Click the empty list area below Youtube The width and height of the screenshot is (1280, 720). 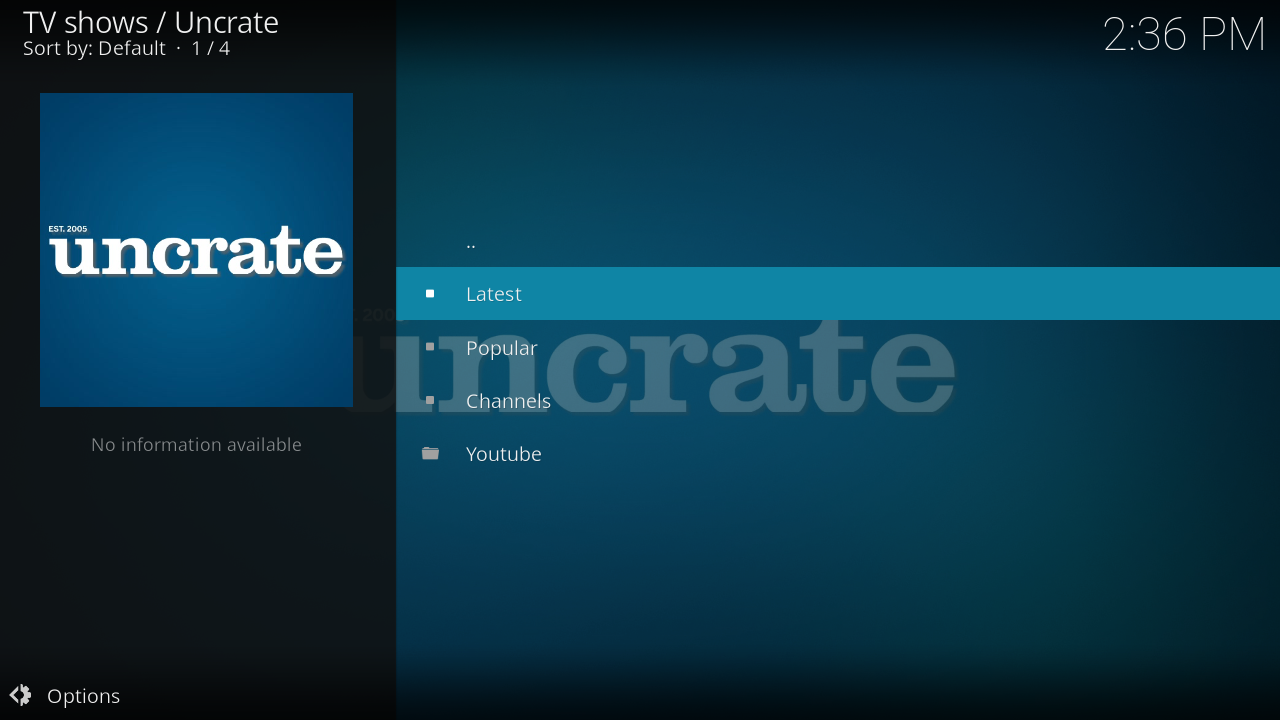[x=838, y=570]
